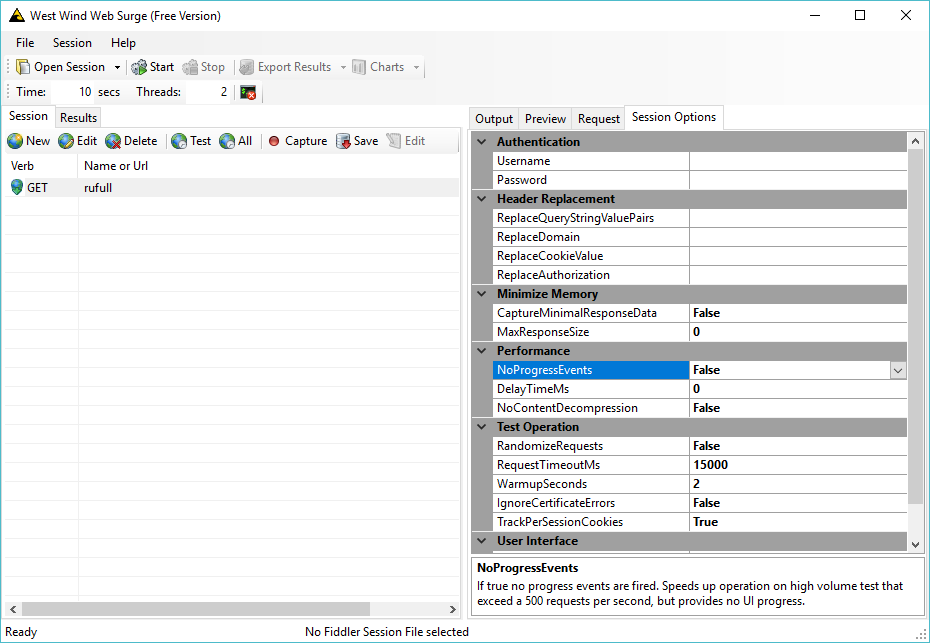The height and width of the screenshot is (643, 930).
Task: Click the Verb column header
Action: click(x=41, y=166)
